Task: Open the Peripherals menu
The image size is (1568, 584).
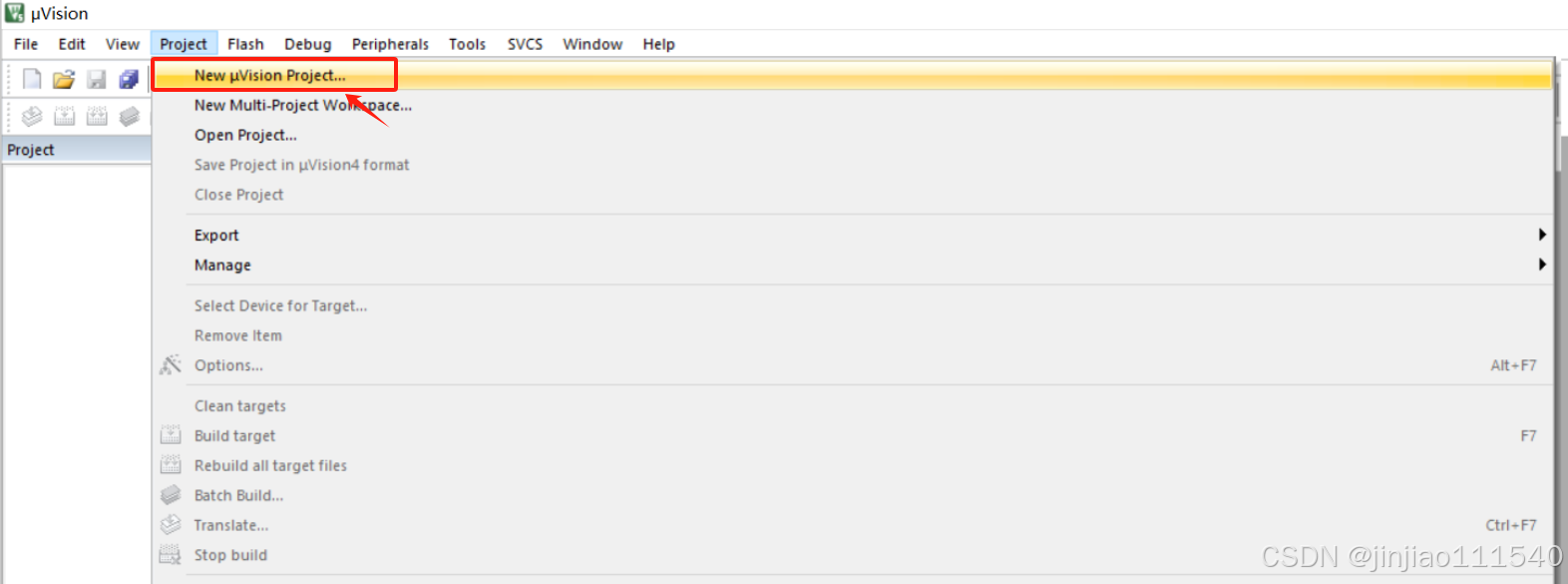Action: click(390, 44)
